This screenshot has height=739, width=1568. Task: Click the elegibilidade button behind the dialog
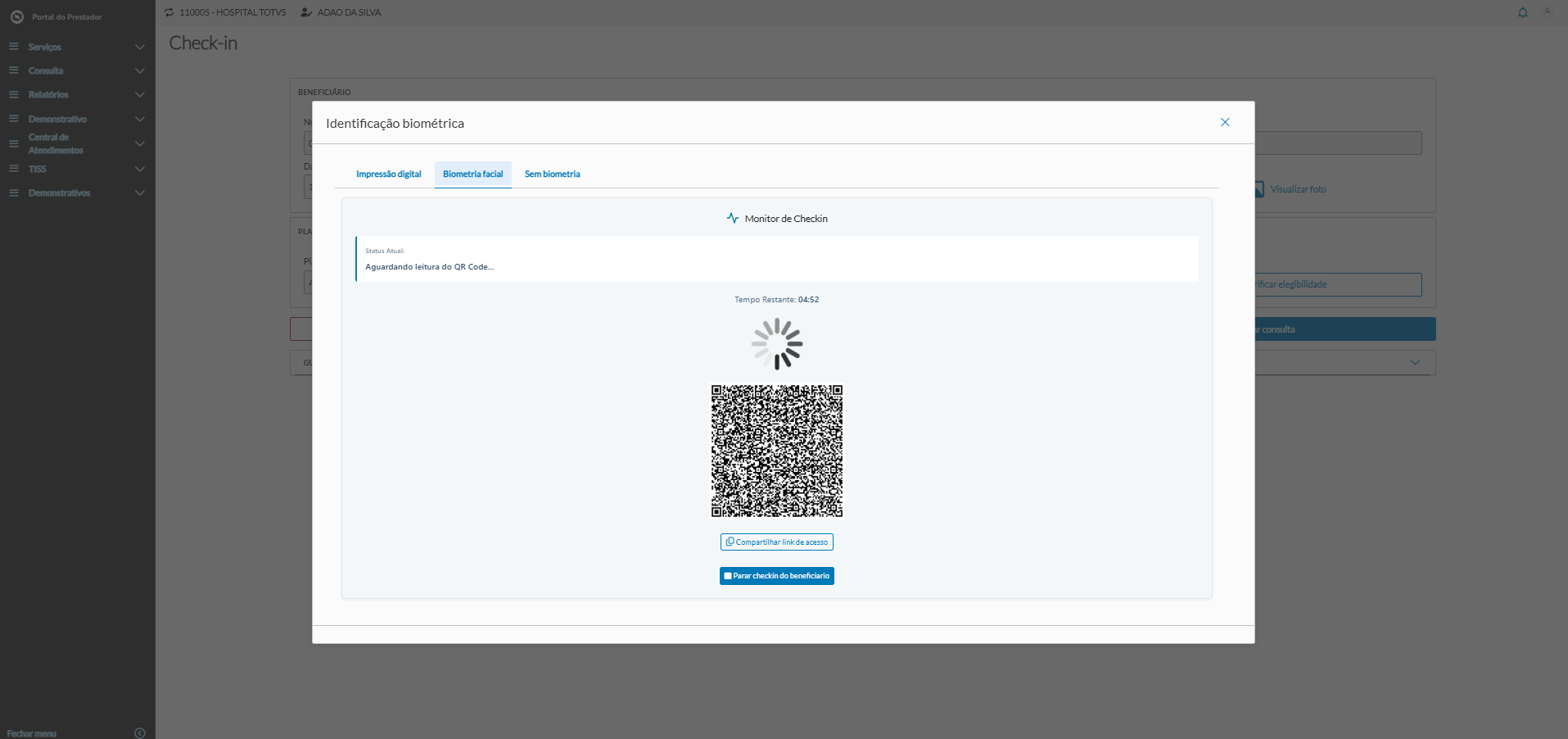click(1338, 284)
